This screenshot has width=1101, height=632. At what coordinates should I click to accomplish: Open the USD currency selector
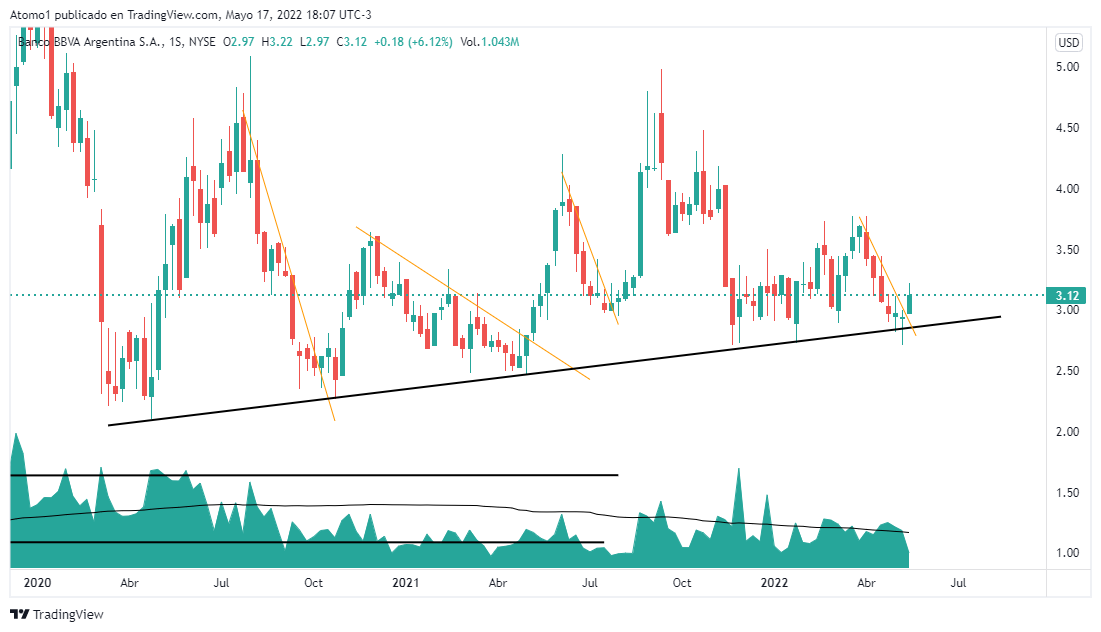tap(1068, 43)
